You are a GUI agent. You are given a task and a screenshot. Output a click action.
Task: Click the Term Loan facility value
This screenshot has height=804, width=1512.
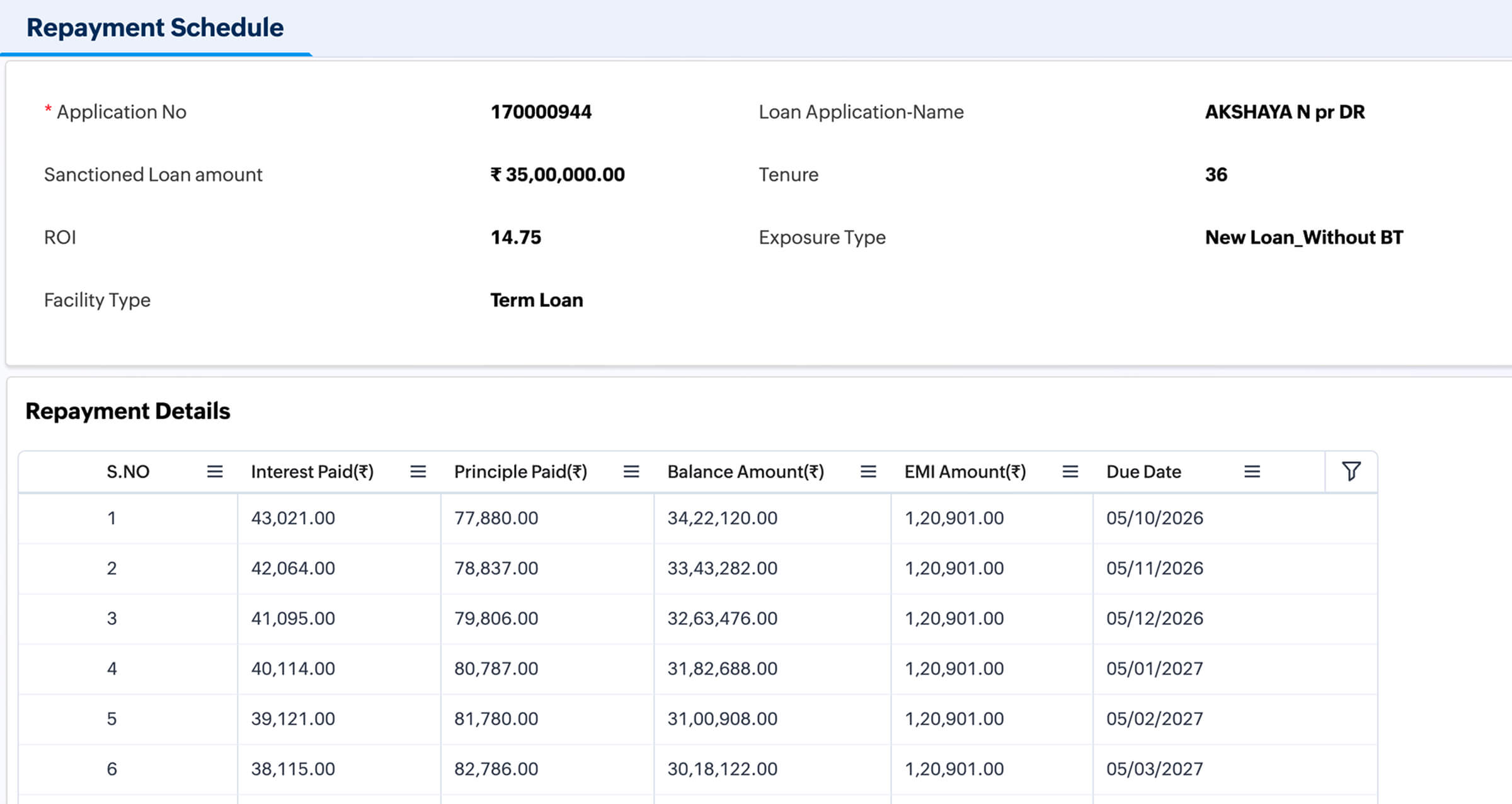pos(537,300)
